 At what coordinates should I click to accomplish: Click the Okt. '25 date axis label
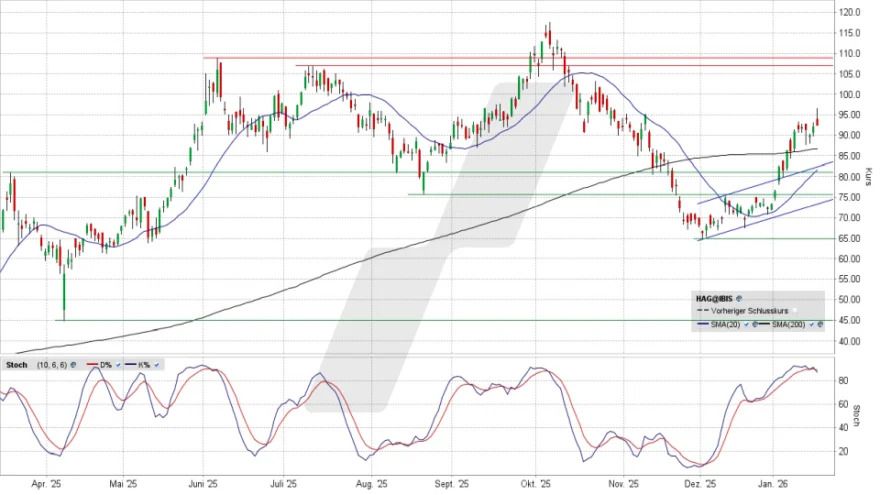[x=537, y=484]
